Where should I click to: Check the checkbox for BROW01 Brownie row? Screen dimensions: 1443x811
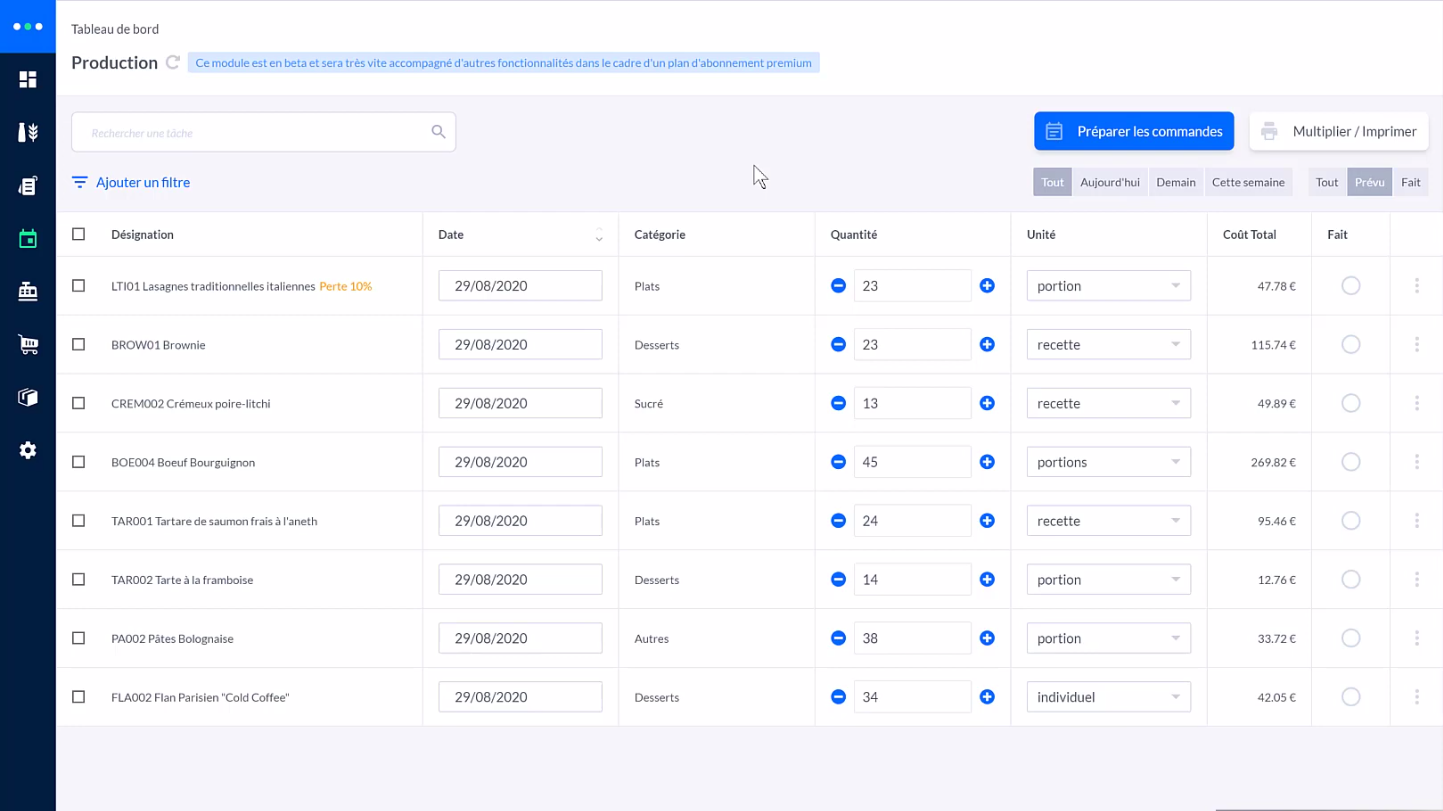[79, 344]
